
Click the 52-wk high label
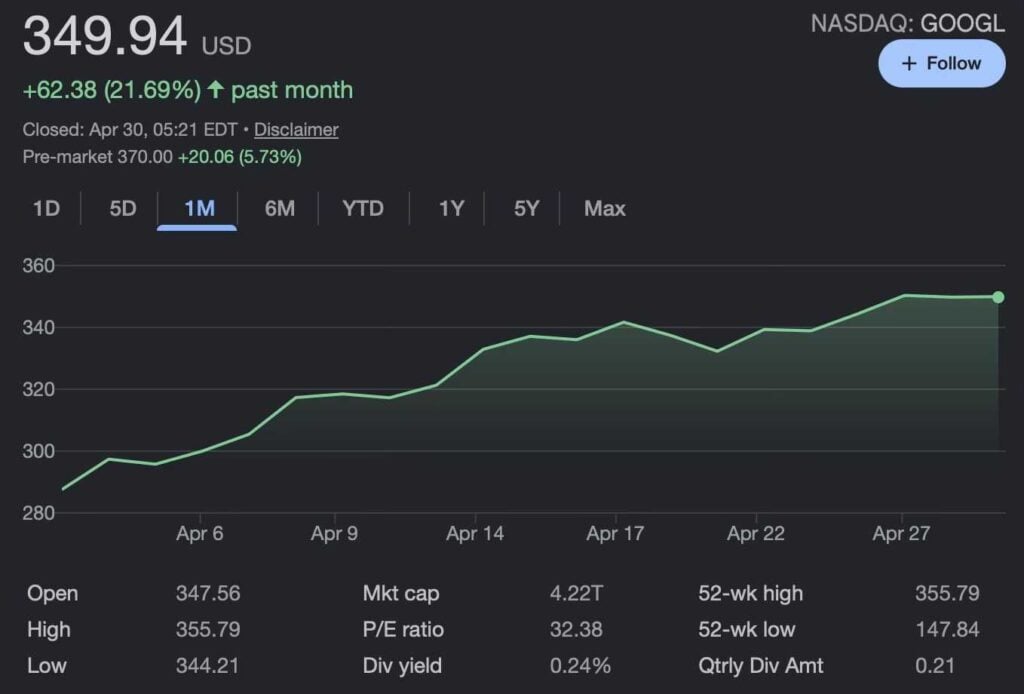click(x=750, y=594)
